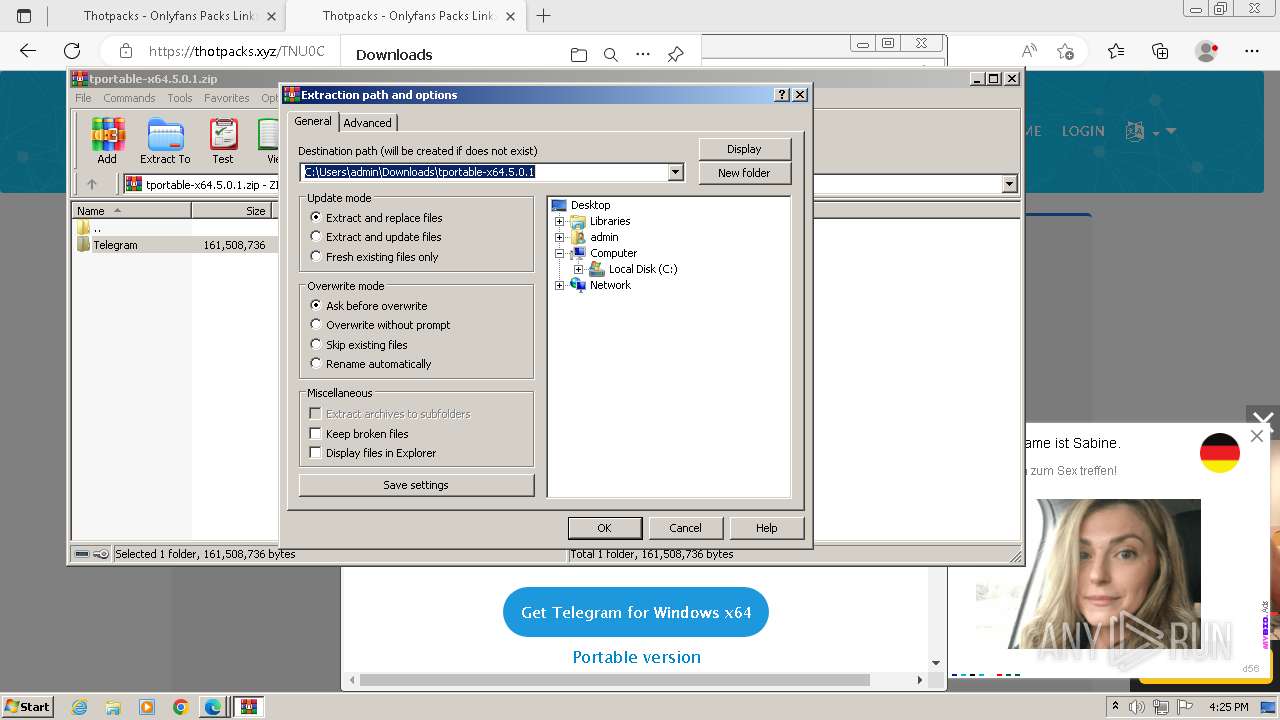
Task: Click the Add toolbar icon in WinRAR
Action: tap(107, 141)
